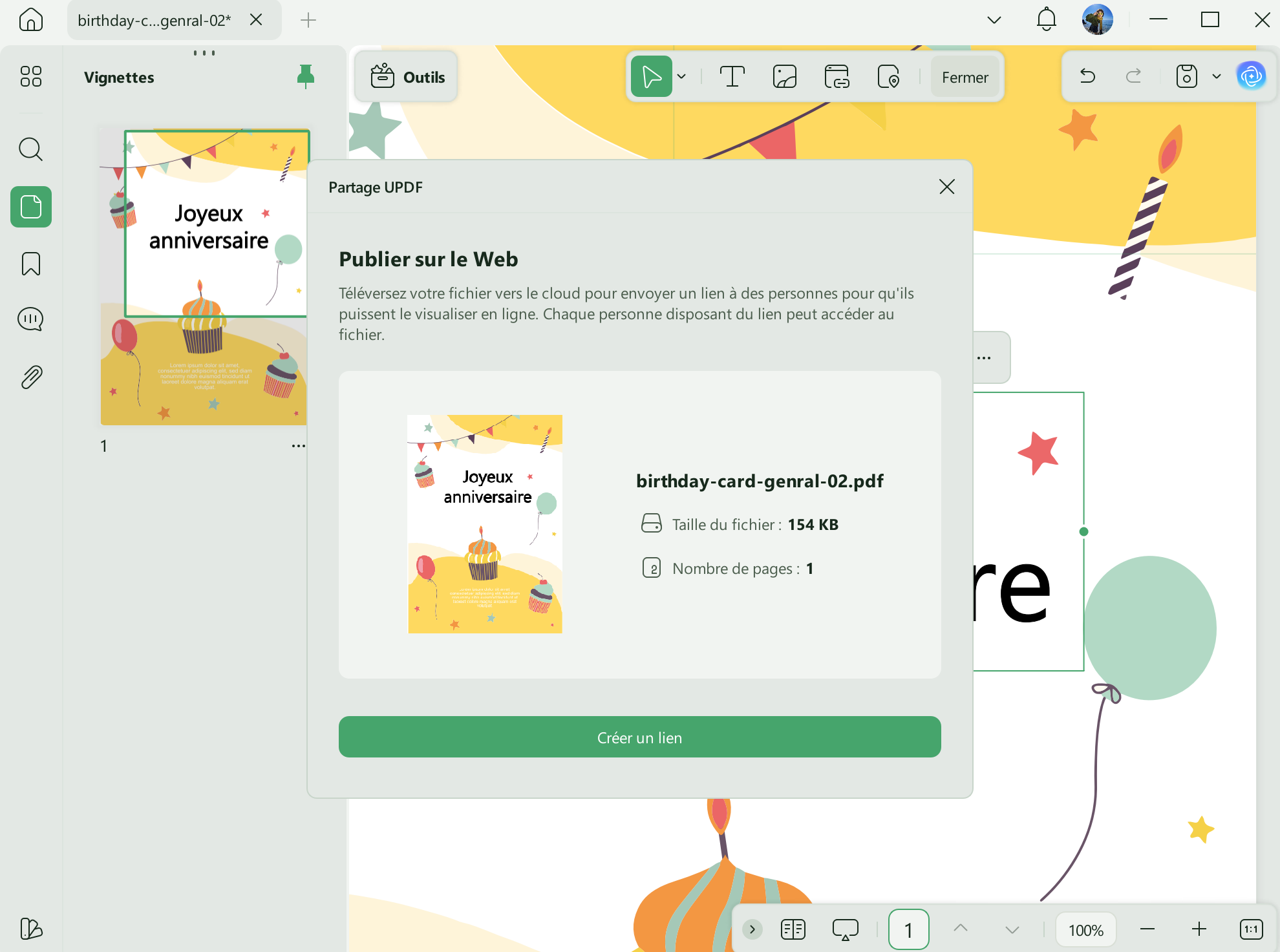This screenshot has height=952, width=1280.
Task: Open the notifications bell
Action: click(x=1047, y=19)
